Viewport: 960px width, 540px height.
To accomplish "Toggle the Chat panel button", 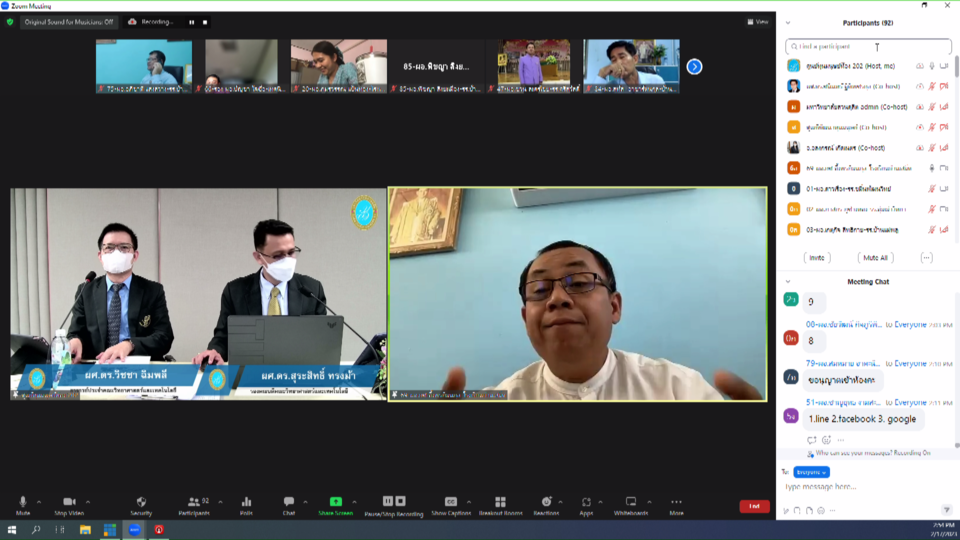I will [x=288, y=506].
